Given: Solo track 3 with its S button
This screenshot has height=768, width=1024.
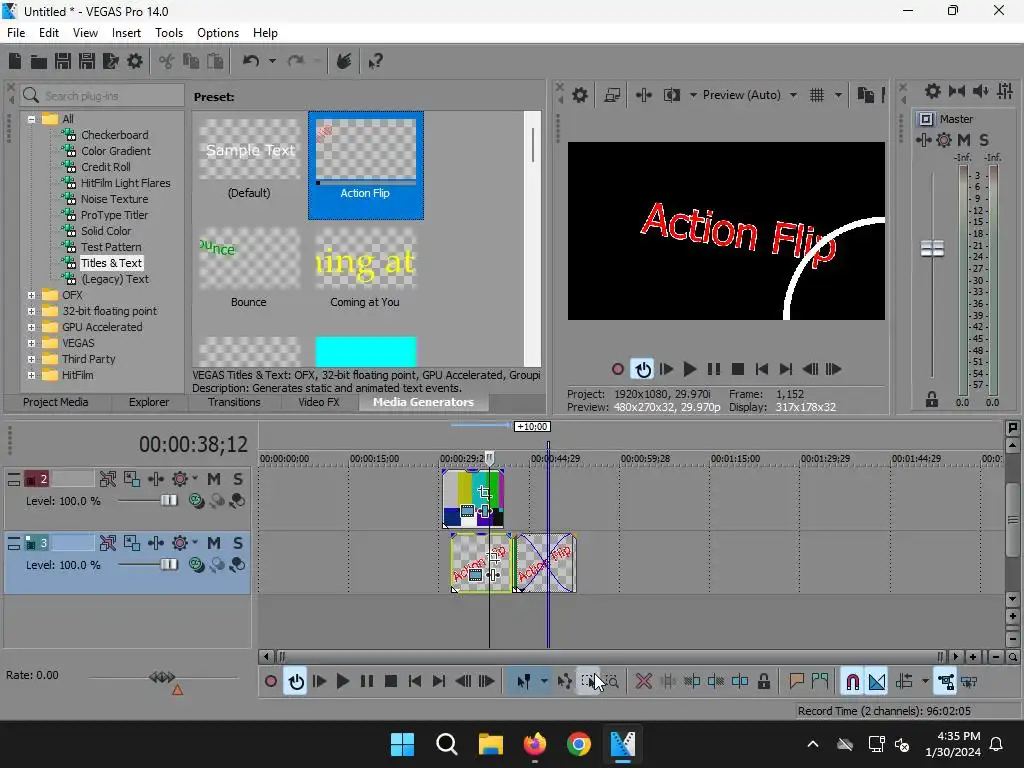Looking at the screenshot, I should click(238, 543).
